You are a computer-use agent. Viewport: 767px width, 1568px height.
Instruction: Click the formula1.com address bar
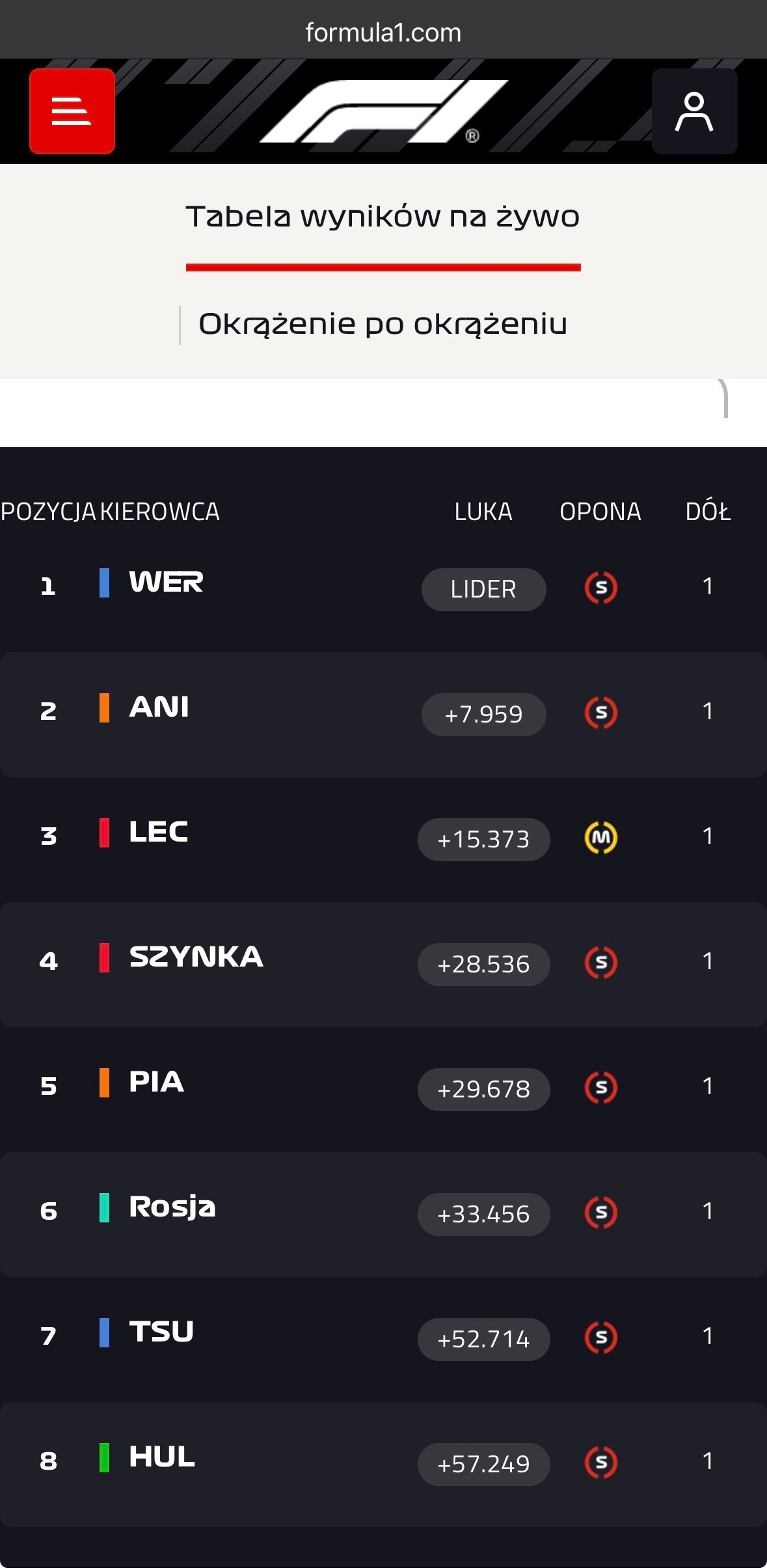(x=383, y=33)
